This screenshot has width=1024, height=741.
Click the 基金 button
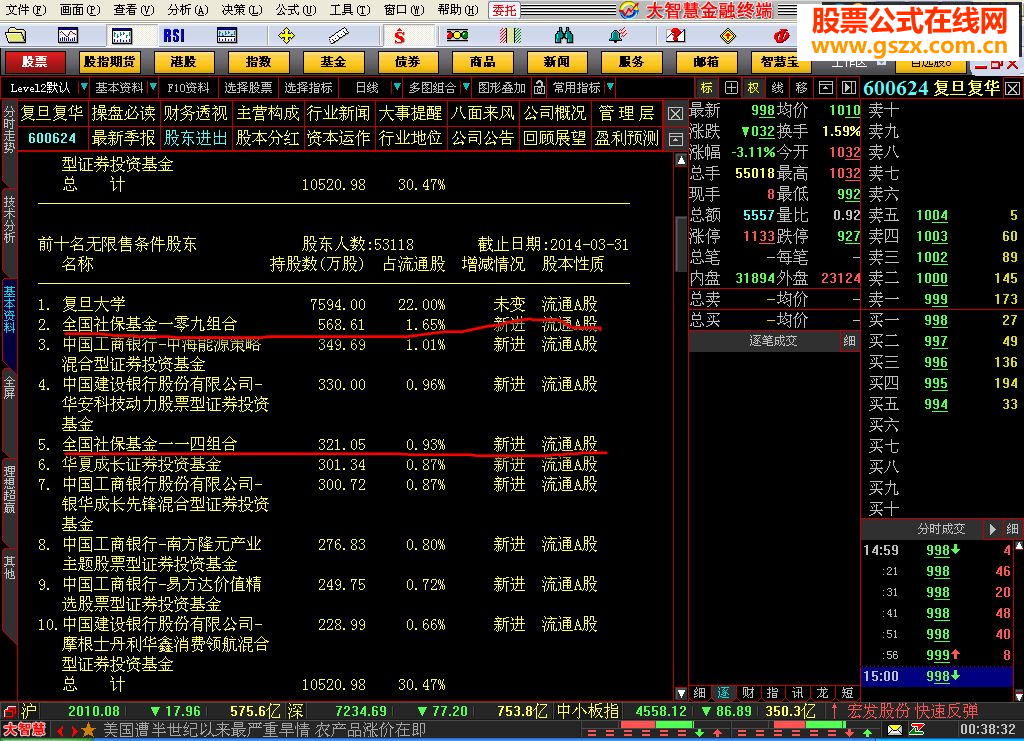tap(332, 61)
